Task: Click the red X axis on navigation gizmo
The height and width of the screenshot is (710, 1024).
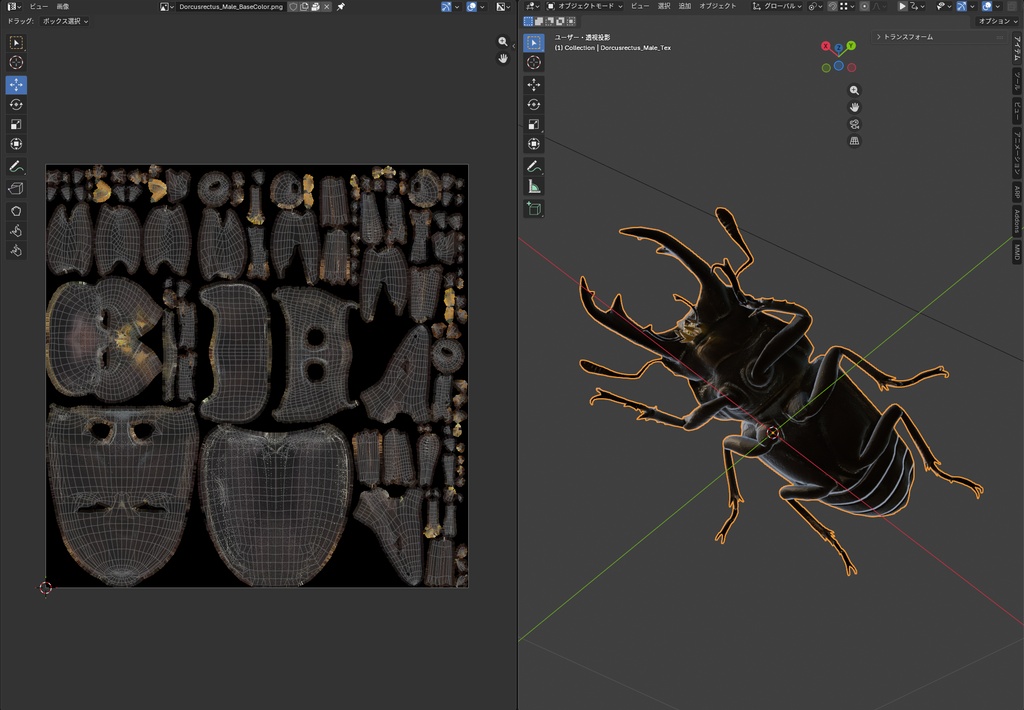Action: pyautogui.click(x=825, y=46)
